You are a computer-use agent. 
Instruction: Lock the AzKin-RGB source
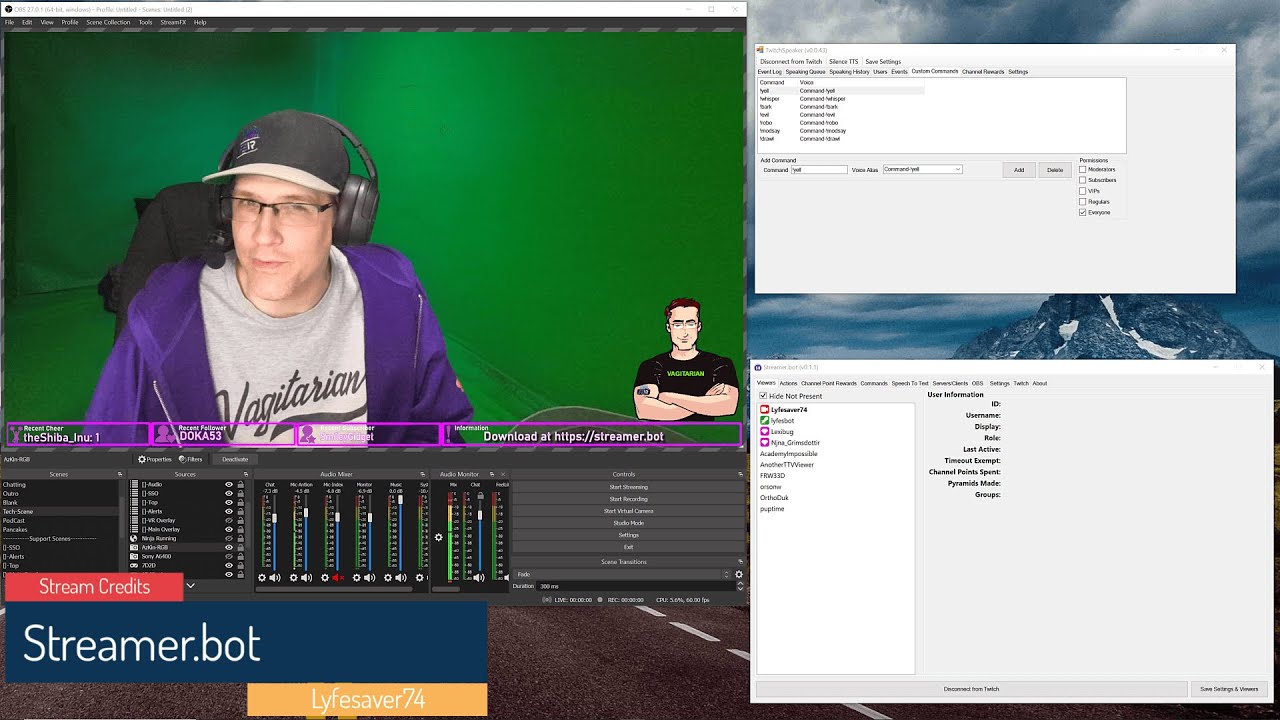click(x=241, y=547)
